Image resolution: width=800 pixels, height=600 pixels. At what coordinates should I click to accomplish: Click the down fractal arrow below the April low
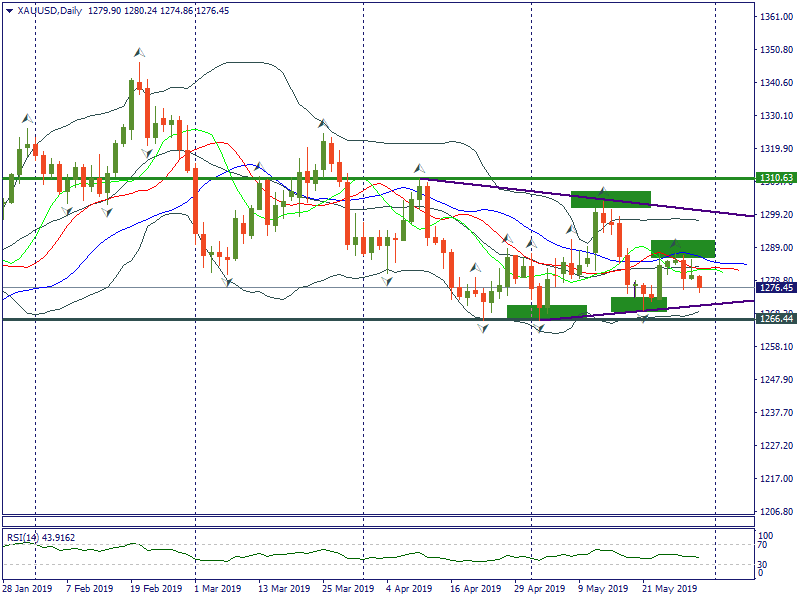[x=483, y=329]
